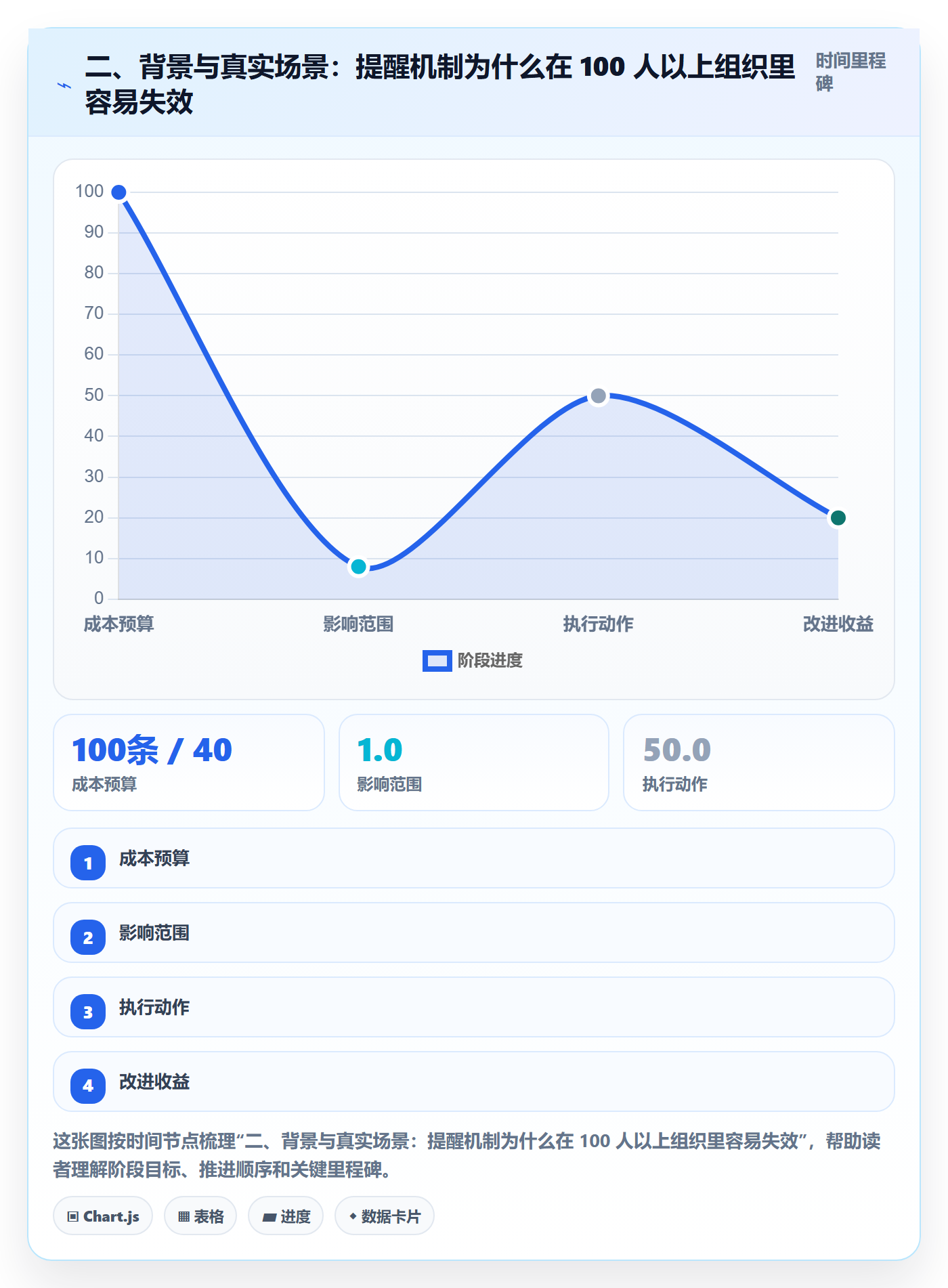Click step number 3 badge

click(x=88, y=1012)
